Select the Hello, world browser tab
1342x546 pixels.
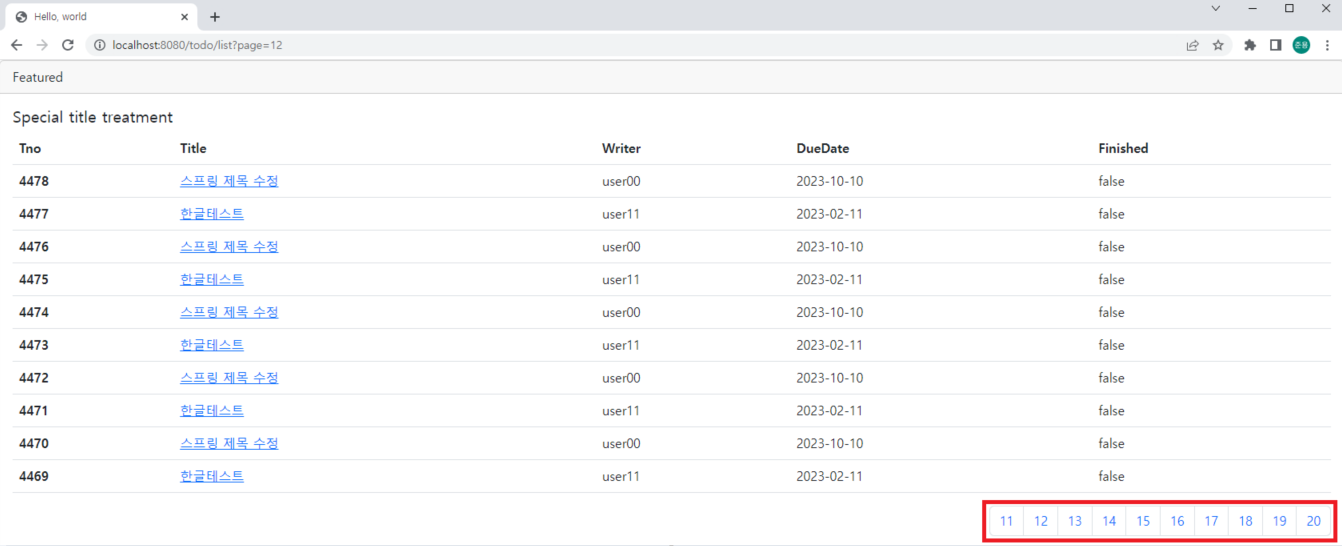(x=100, y=17)
